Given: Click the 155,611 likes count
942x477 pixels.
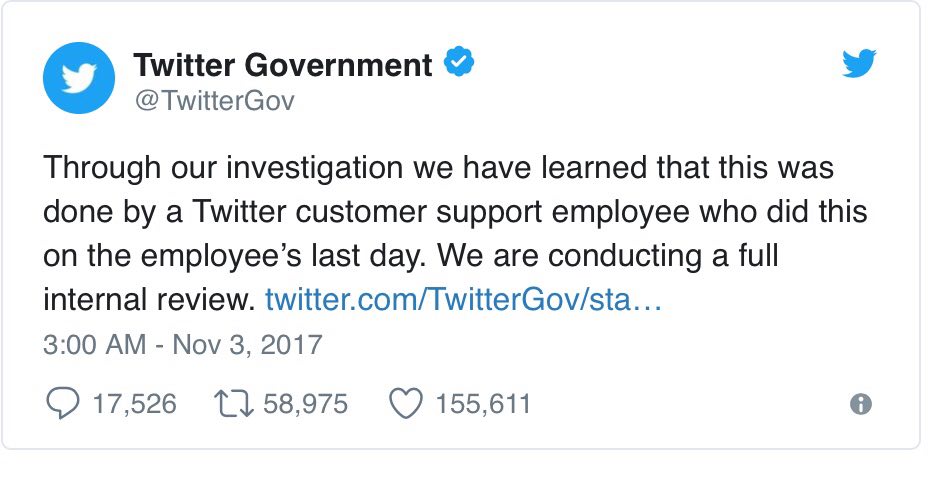Looking at the screenshot, I should coord(483,404).
